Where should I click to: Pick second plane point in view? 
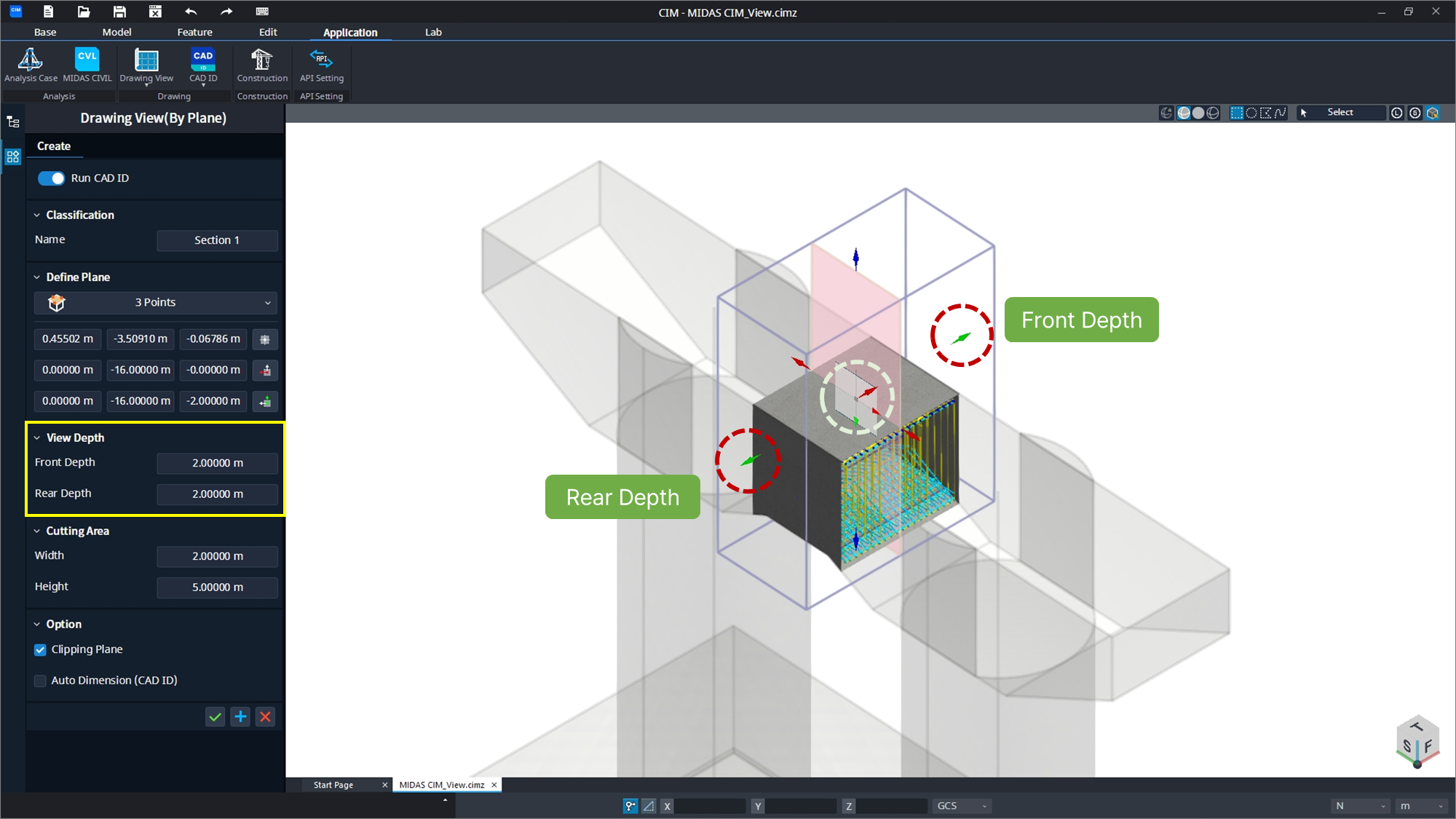click(265, 371)
